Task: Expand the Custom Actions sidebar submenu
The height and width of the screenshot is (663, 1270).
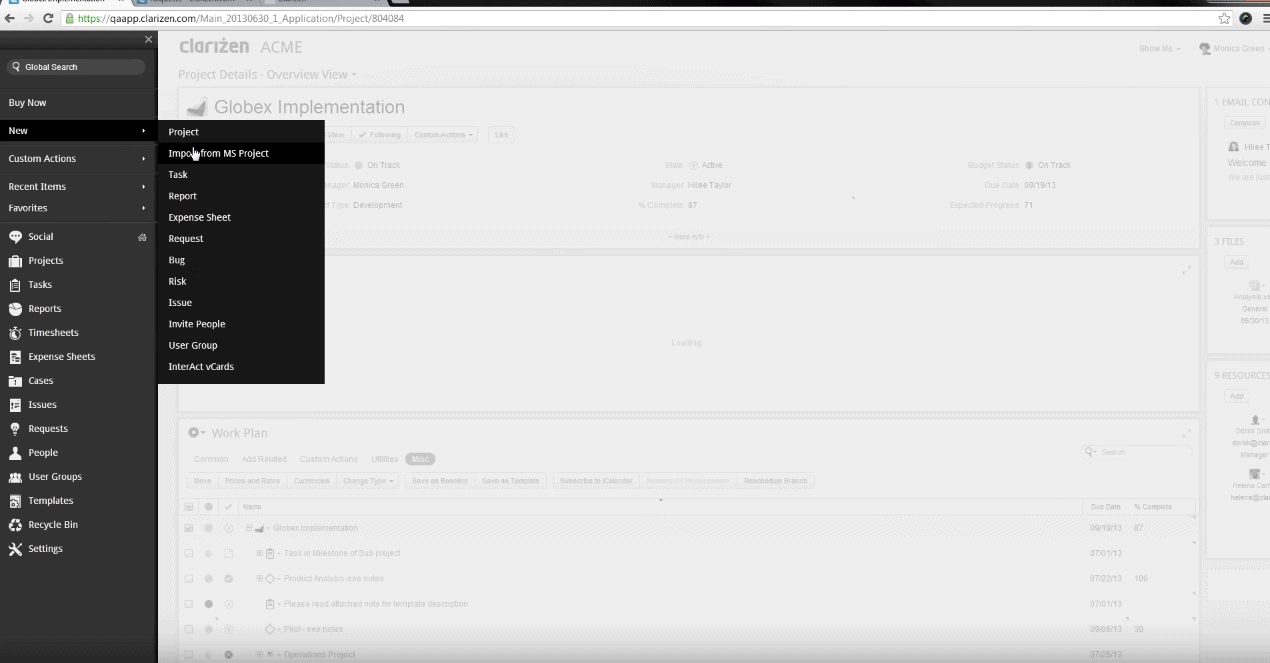Action: [x=78, y=159]
